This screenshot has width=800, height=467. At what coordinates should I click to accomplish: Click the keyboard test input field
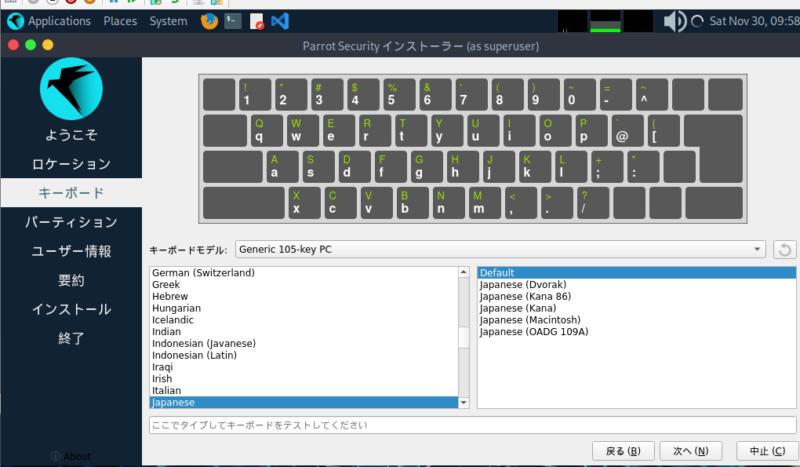click(x=470, y=425)
